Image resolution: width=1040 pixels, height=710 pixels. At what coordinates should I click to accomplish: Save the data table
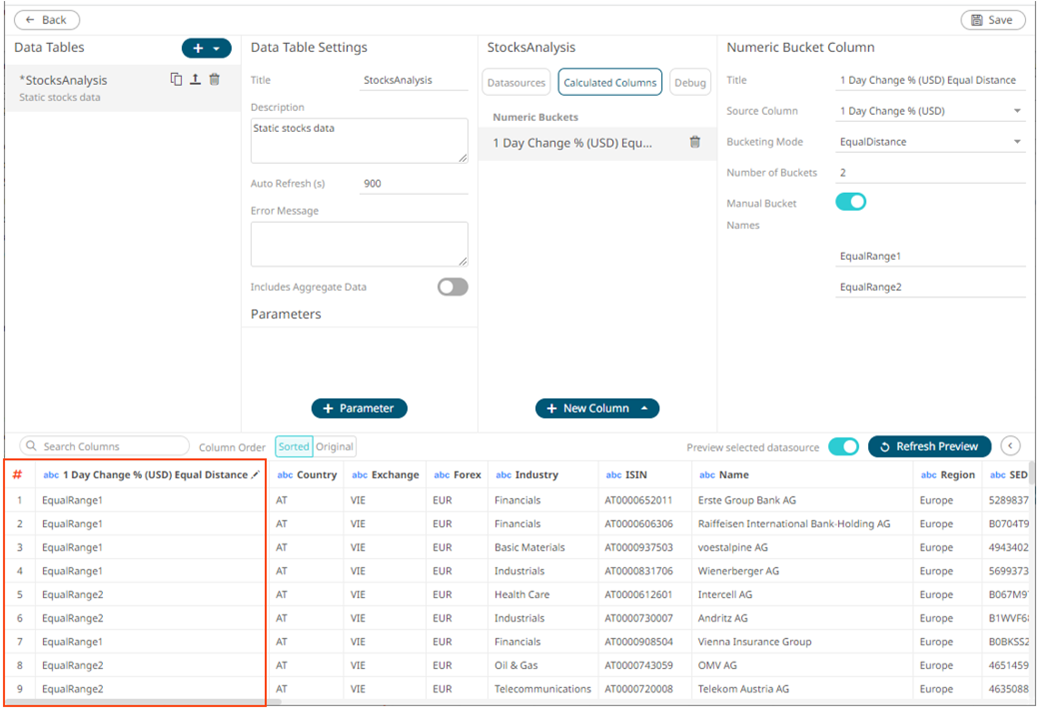click(x=993, y=20)
